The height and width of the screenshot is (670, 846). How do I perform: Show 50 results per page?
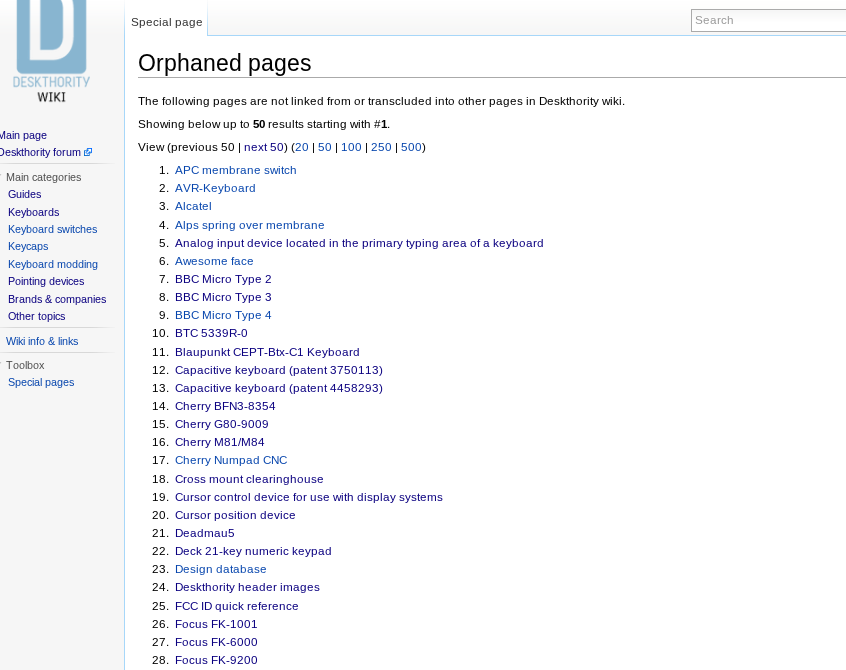click(324, 147)
